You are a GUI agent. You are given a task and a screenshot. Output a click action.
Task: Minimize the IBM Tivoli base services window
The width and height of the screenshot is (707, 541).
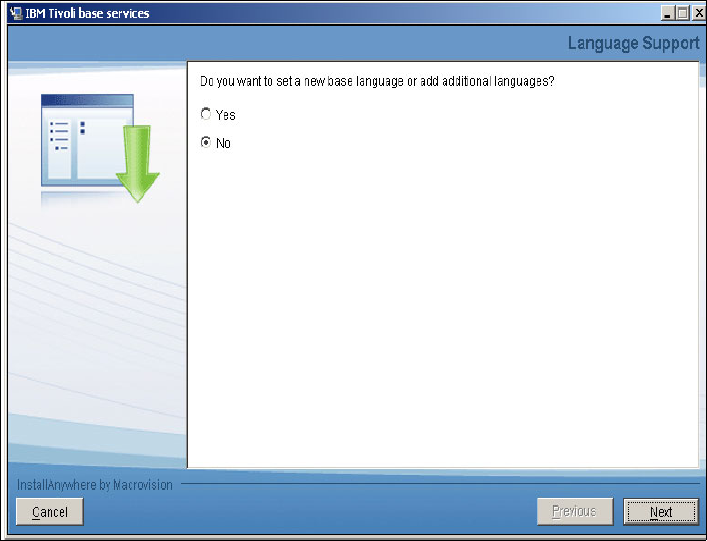click(667, 14)
